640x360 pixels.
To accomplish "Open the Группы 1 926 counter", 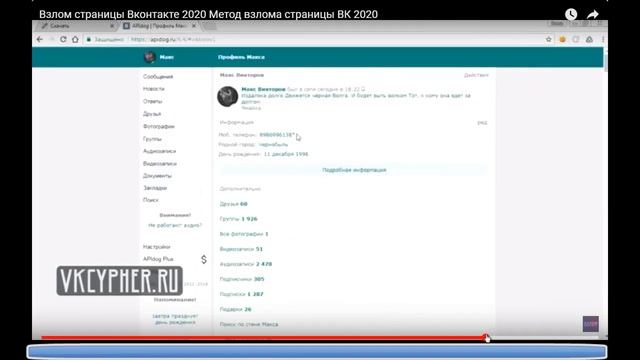I will 238,219.
